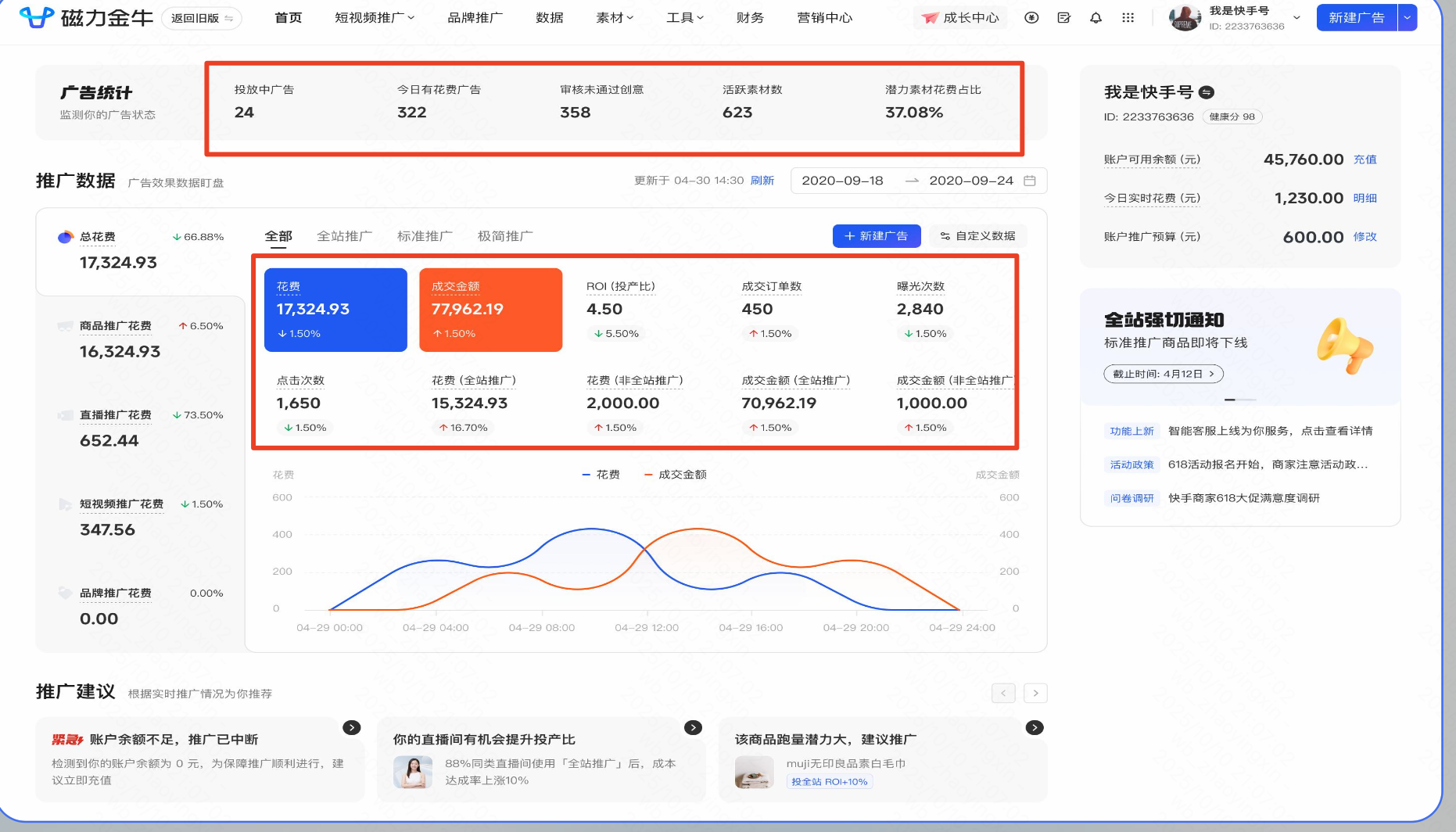Open the wallet/balance icon in top bar

pyautogui.click(x=1031, y=17)
